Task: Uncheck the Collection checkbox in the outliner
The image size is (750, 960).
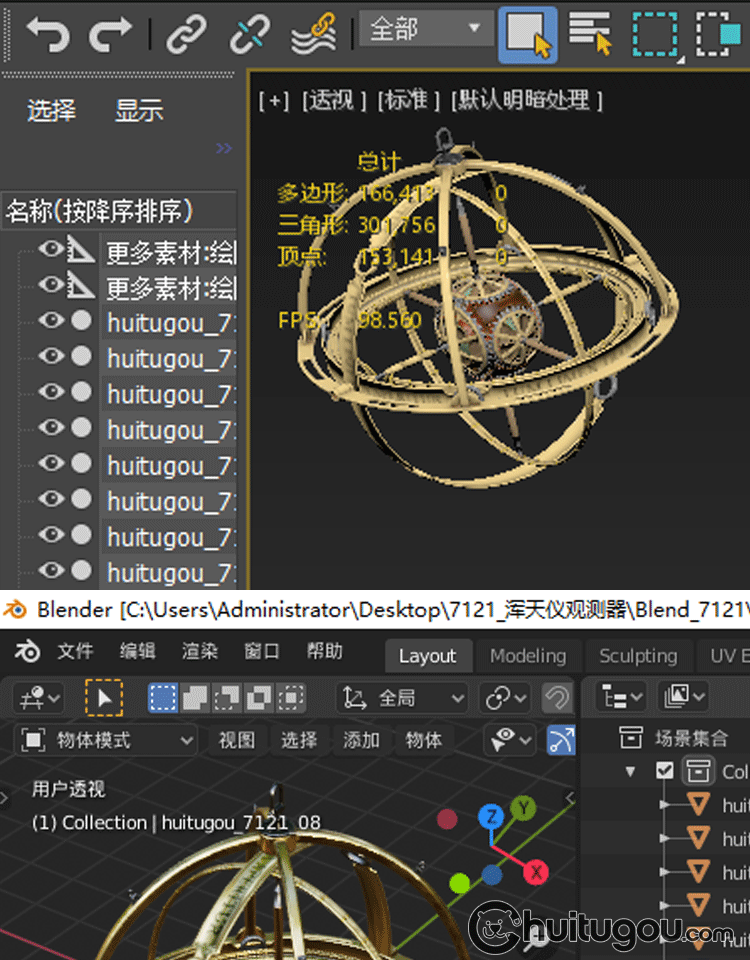Action: [665, 770]
